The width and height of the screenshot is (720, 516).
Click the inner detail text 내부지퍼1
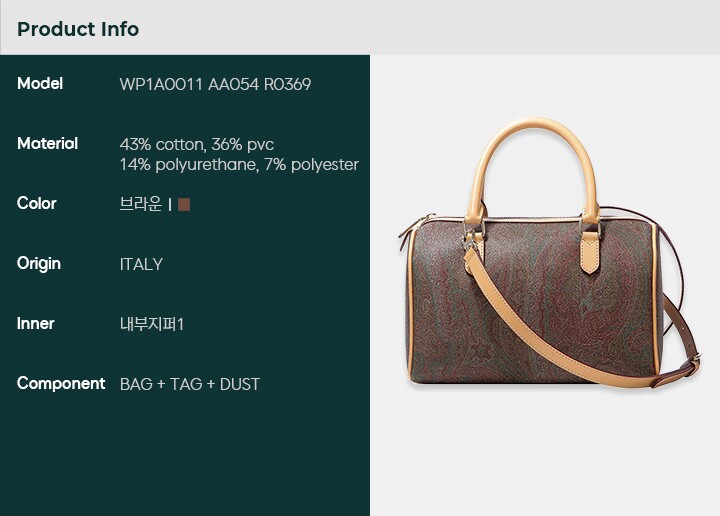(x=152, y=324)
